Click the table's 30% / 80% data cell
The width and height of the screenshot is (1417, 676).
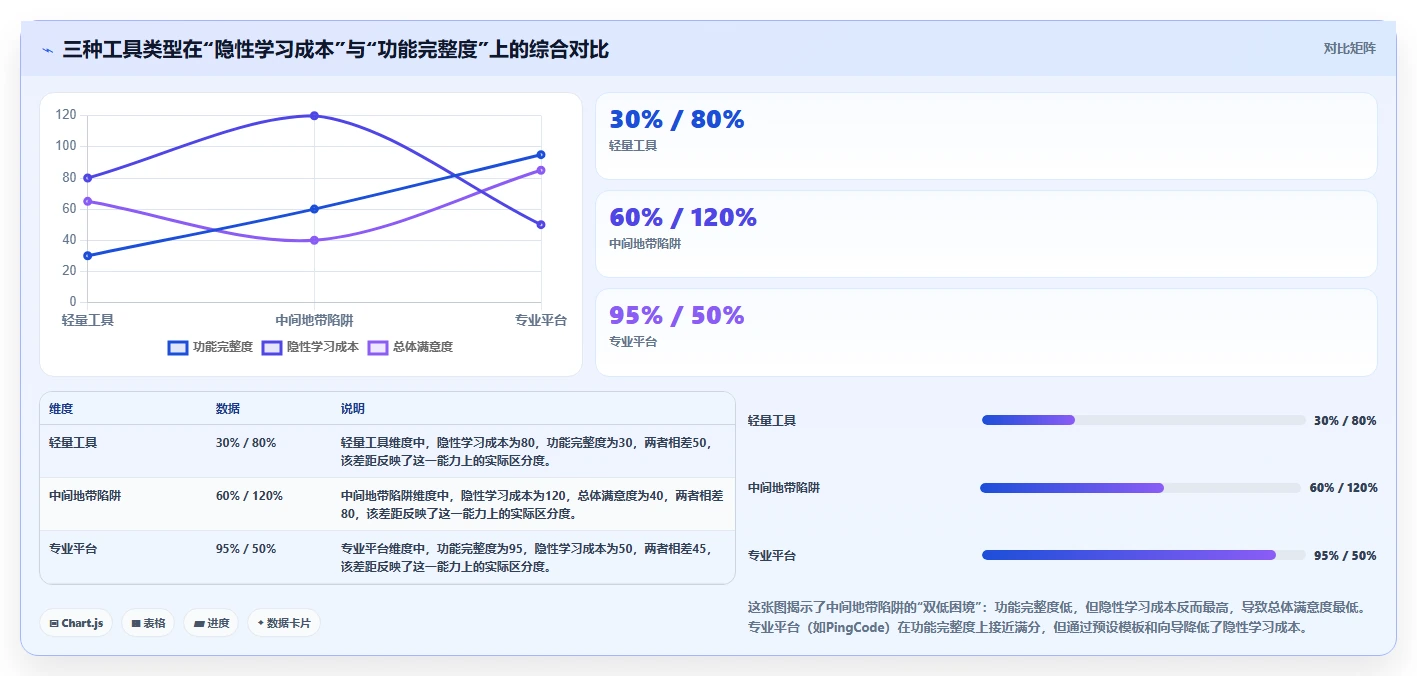tap(246, 442)
